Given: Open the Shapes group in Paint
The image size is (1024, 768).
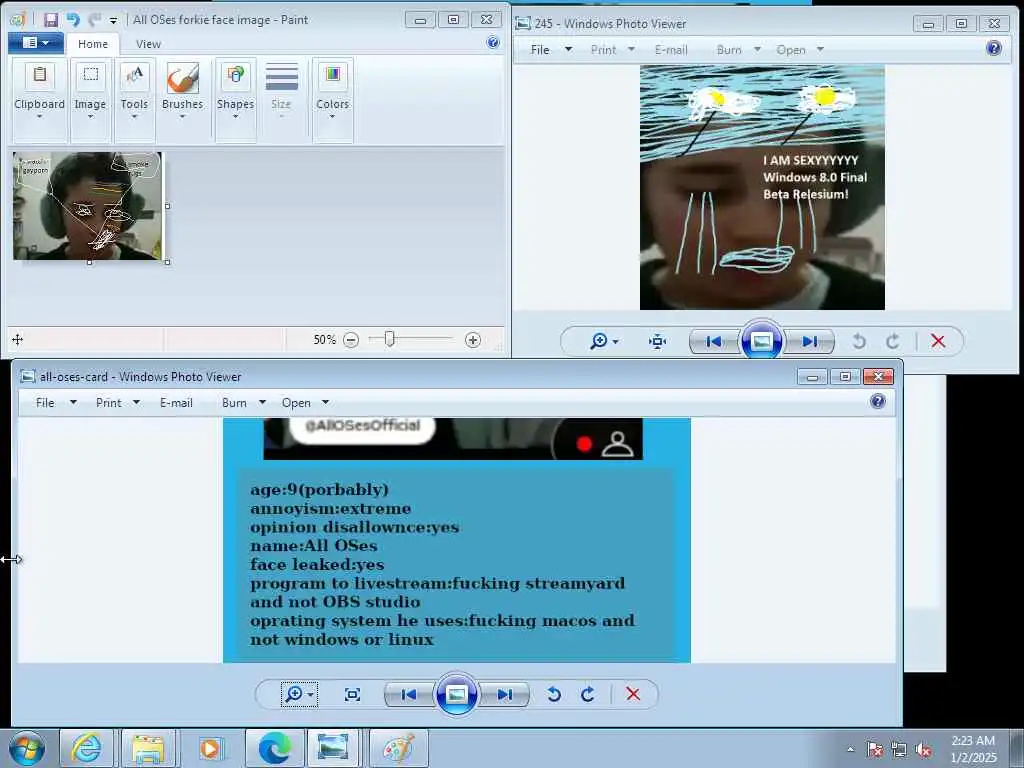Looking at the screenshot, I should [x=235, y=100].
